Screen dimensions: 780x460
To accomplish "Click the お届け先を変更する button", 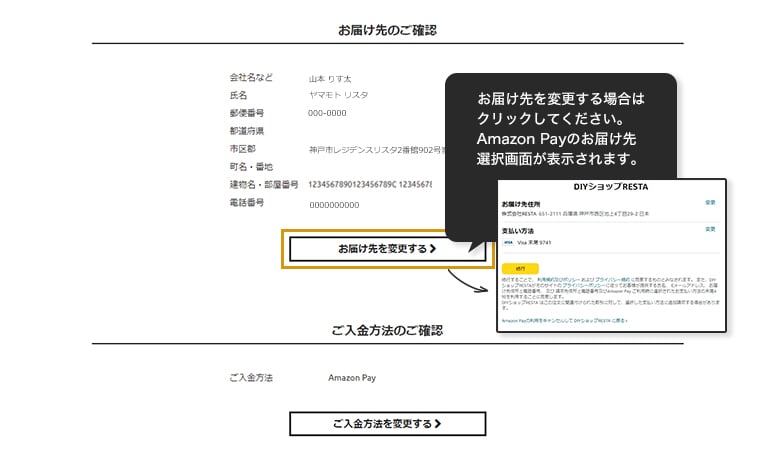I will [x=387, y=249].
